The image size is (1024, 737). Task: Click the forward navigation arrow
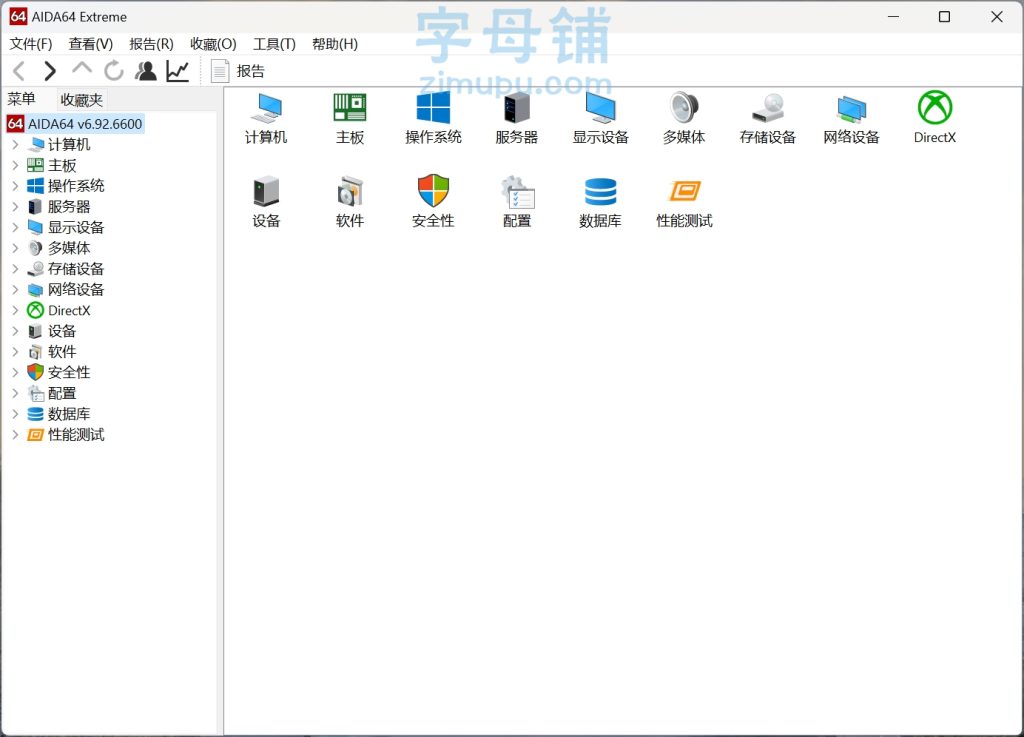(50, 71)
